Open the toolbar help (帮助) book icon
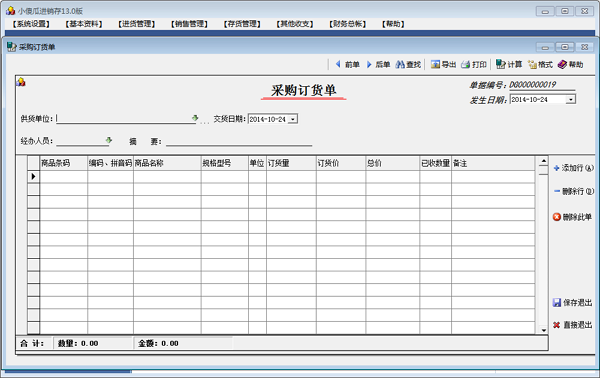 pyautogui.click(x=571, y=64)
